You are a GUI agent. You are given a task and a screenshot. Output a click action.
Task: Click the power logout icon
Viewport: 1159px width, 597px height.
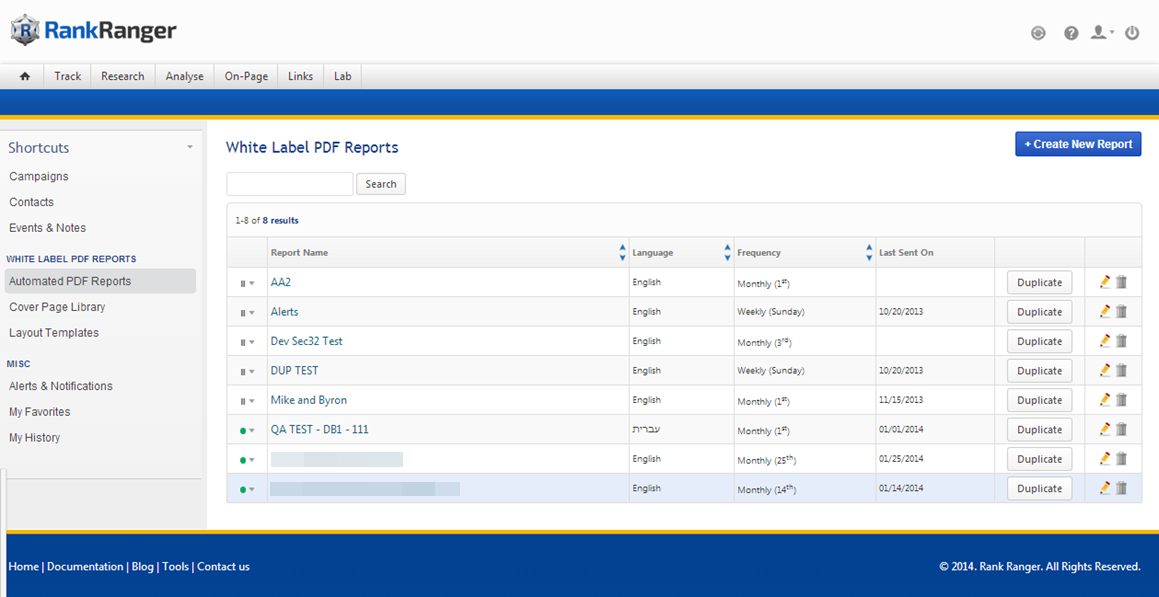tap(1132, 33)
